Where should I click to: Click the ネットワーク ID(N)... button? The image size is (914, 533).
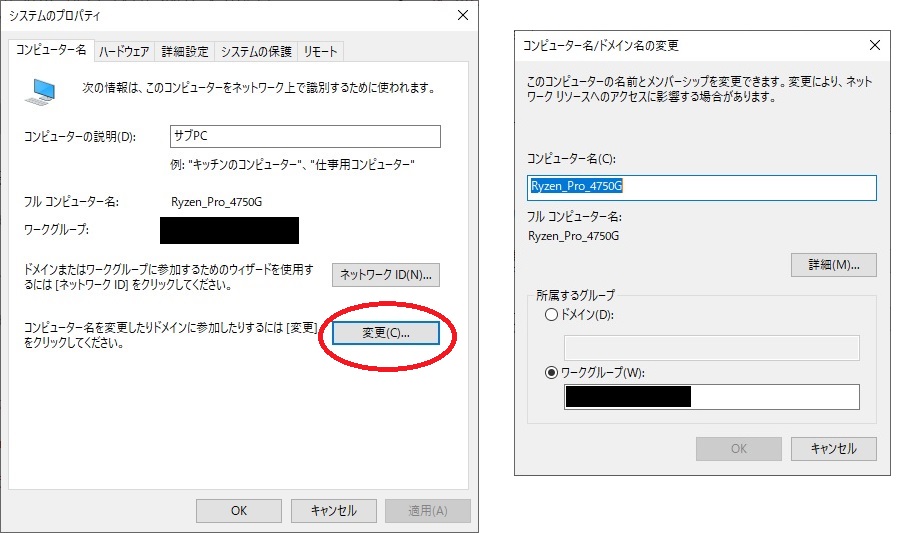386,275
